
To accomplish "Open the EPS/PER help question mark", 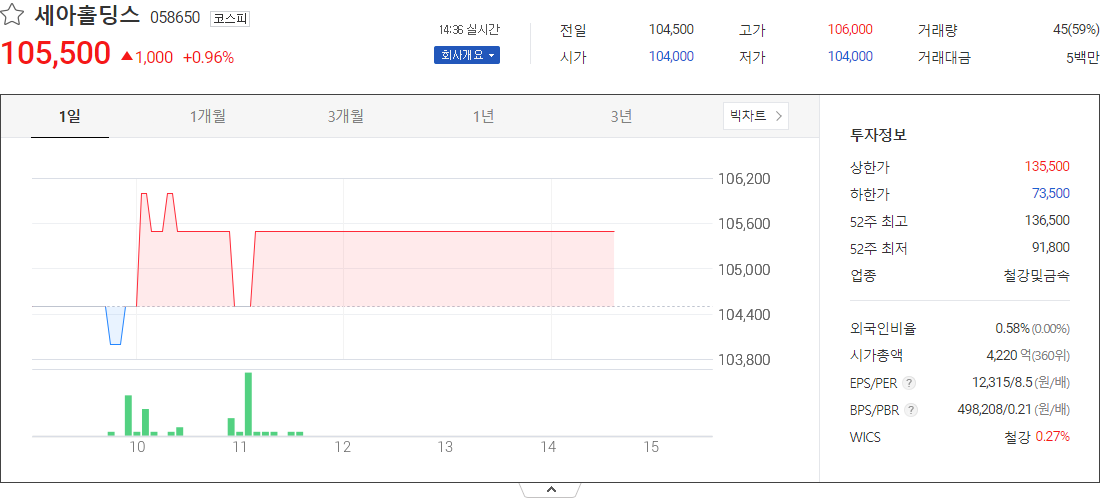I will click(909, 383).
